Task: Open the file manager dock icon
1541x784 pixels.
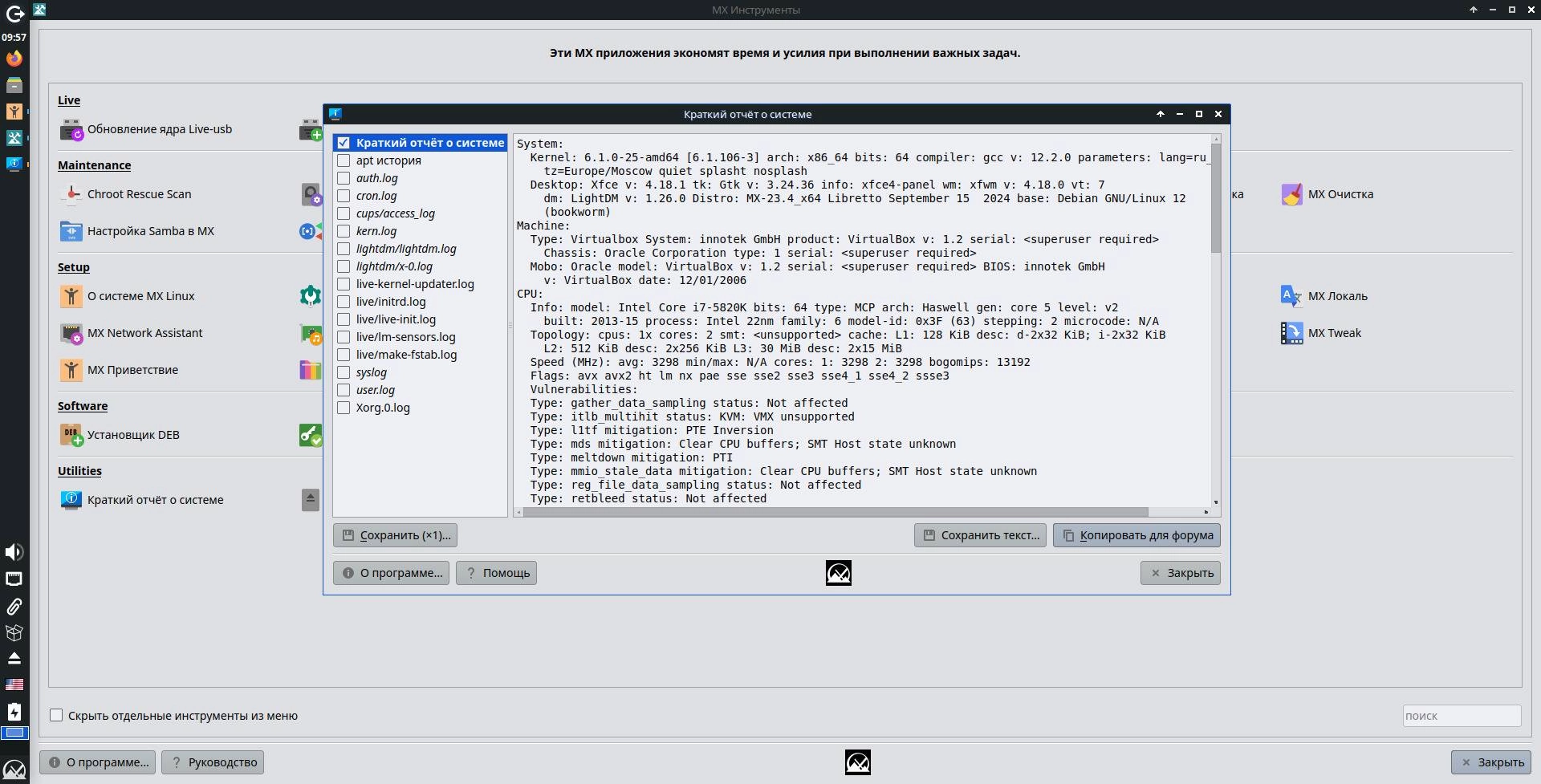Action: [x=14, y=85]
